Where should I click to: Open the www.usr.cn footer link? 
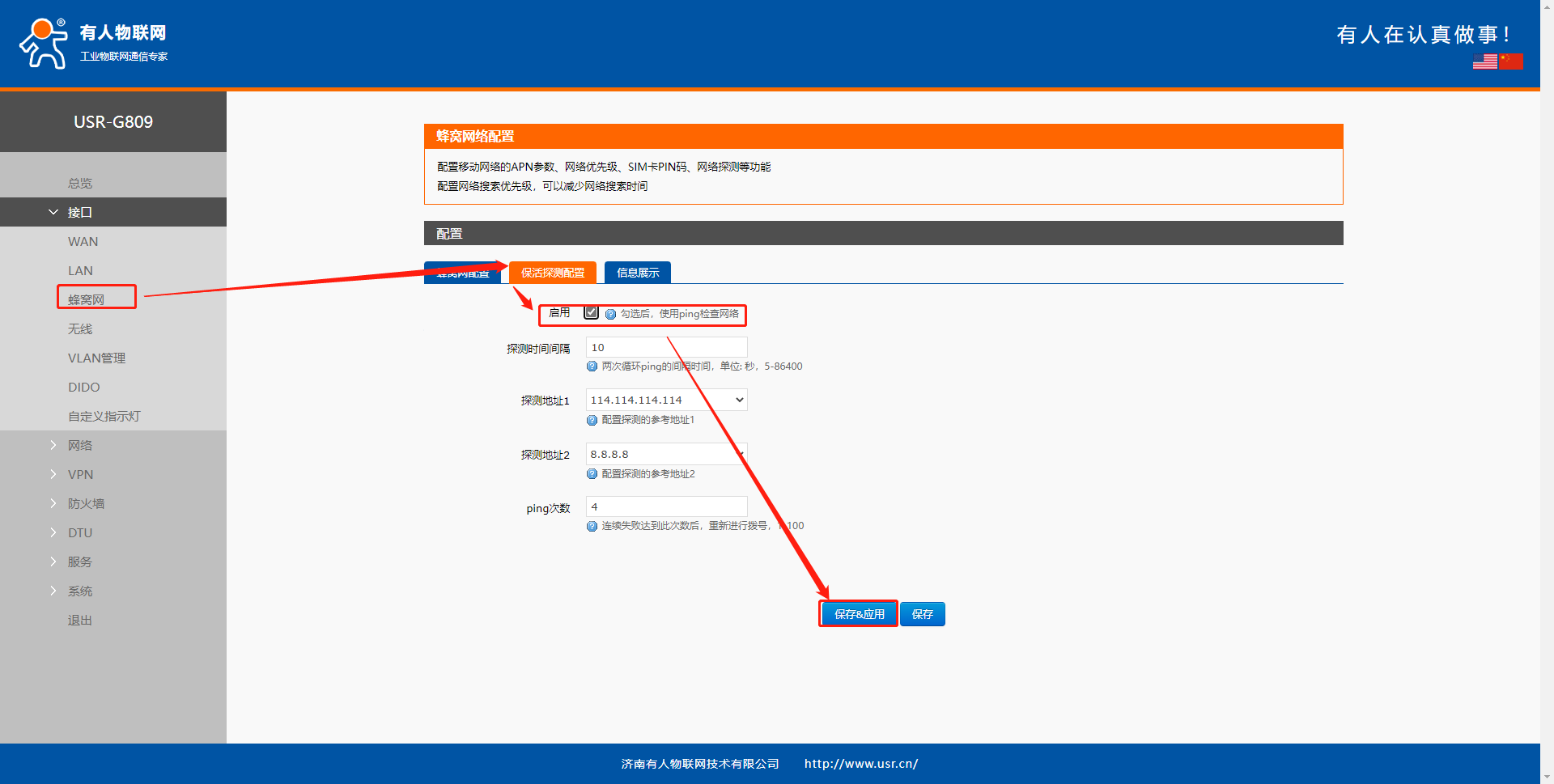(860, 764)
